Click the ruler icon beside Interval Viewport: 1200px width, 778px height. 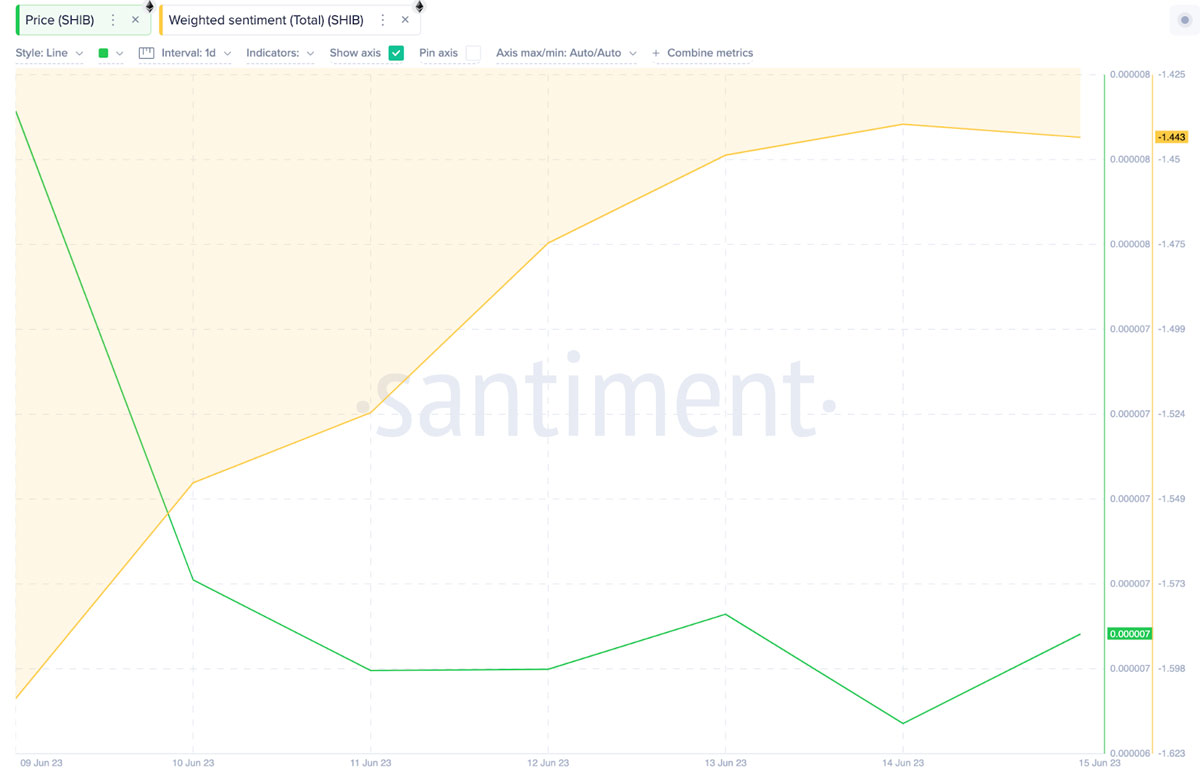[x=146, y=53]
